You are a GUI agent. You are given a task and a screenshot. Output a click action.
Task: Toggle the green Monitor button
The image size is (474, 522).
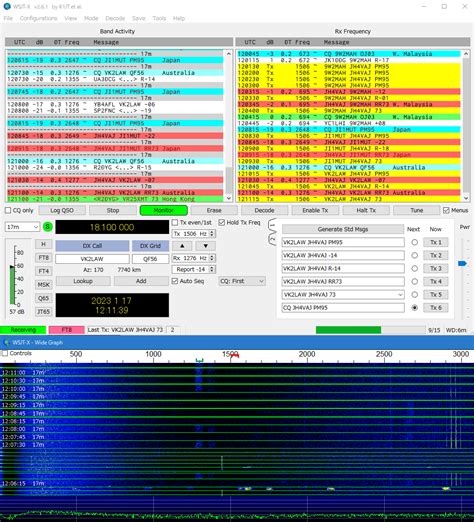point(163,210)
